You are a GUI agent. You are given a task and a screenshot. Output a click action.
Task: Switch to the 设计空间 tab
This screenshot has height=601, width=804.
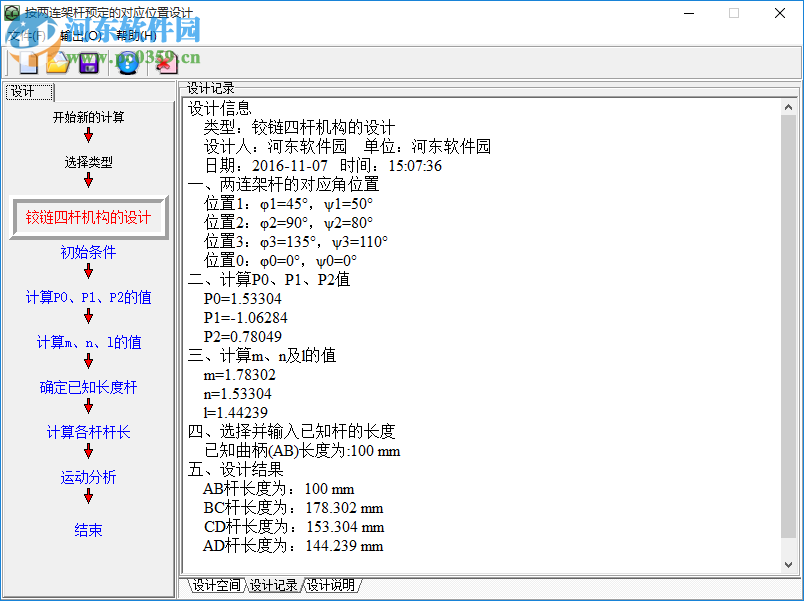(216, 585)
